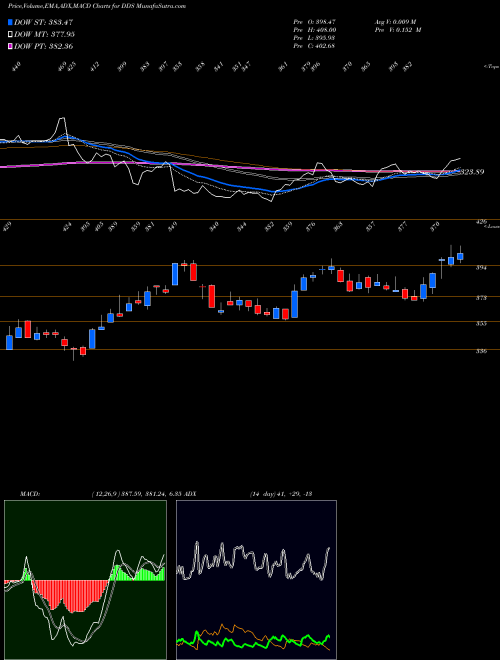Viewport: 500px width, 660px height.
Task: Click the blue DOW ST legend swatch
Action: pyautogui.click(x=10, y=22)
